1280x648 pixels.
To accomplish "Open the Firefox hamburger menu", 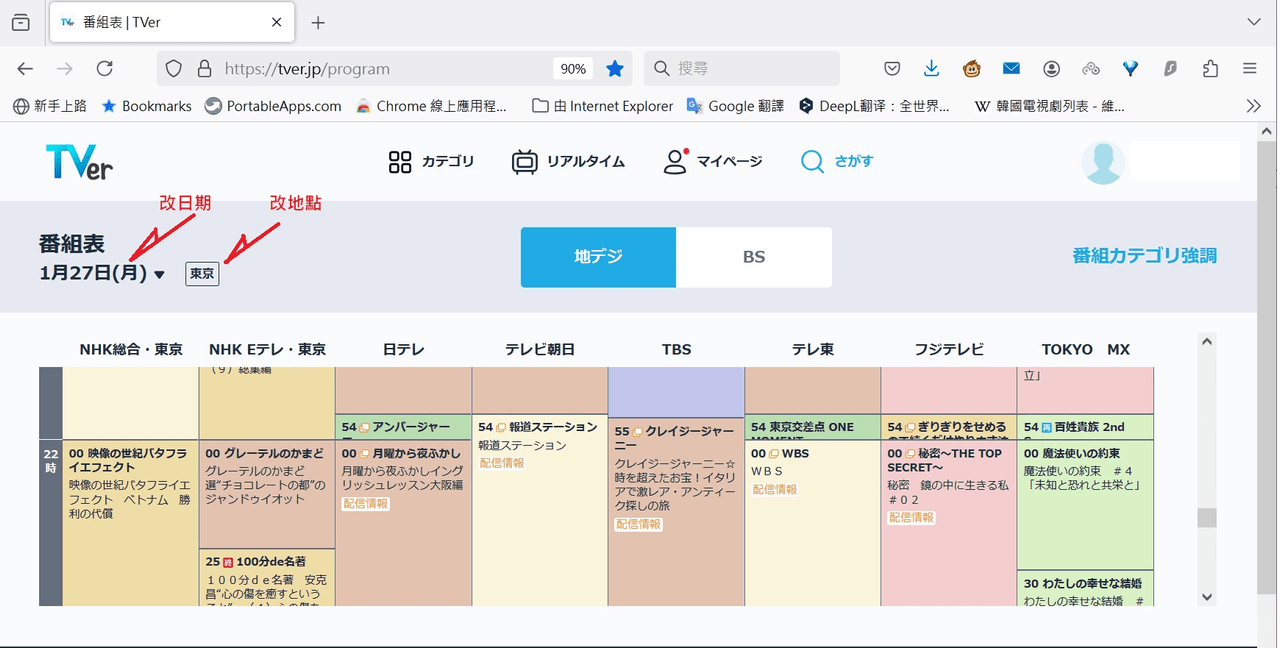I will (1249, 69).
